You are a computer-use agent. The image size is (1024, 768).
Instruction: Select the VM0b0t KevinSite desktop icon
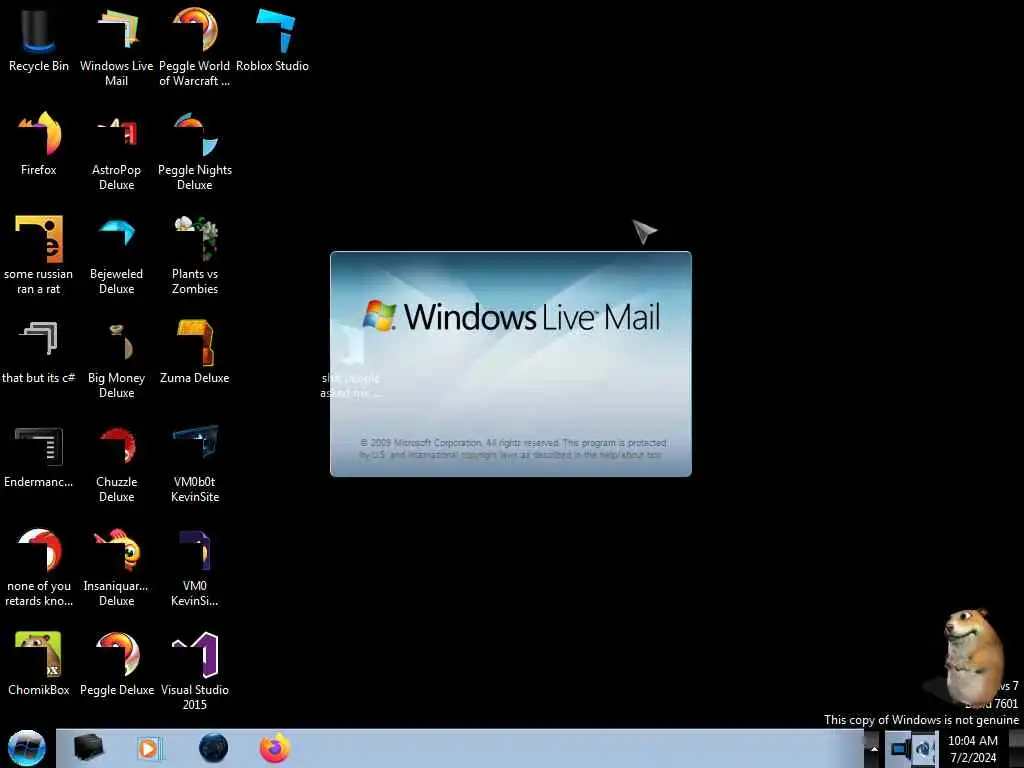coord(195,464)
